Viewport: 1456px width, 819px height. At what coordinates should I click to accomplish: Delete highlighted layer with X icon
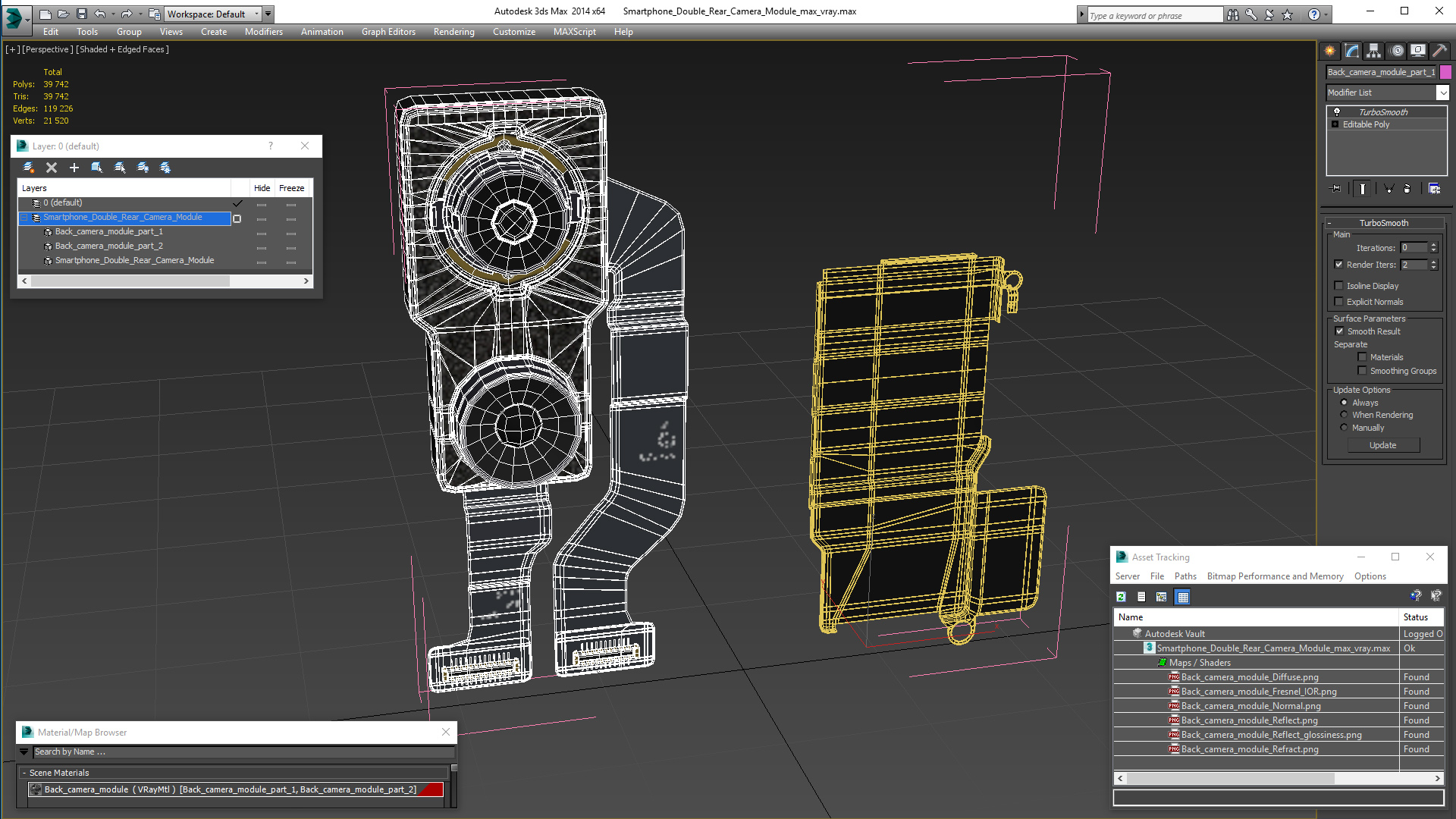click(52, 168)
